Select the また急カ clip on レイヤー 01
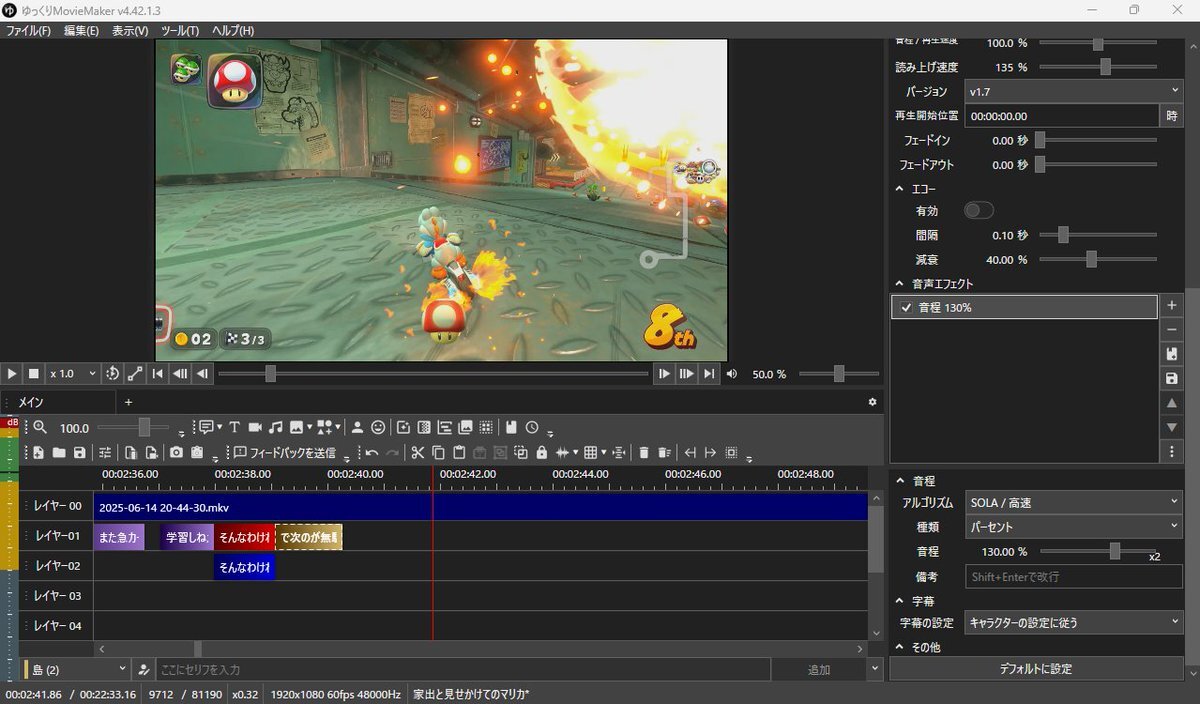The image size is (1200, 704). tap(119, 537)
